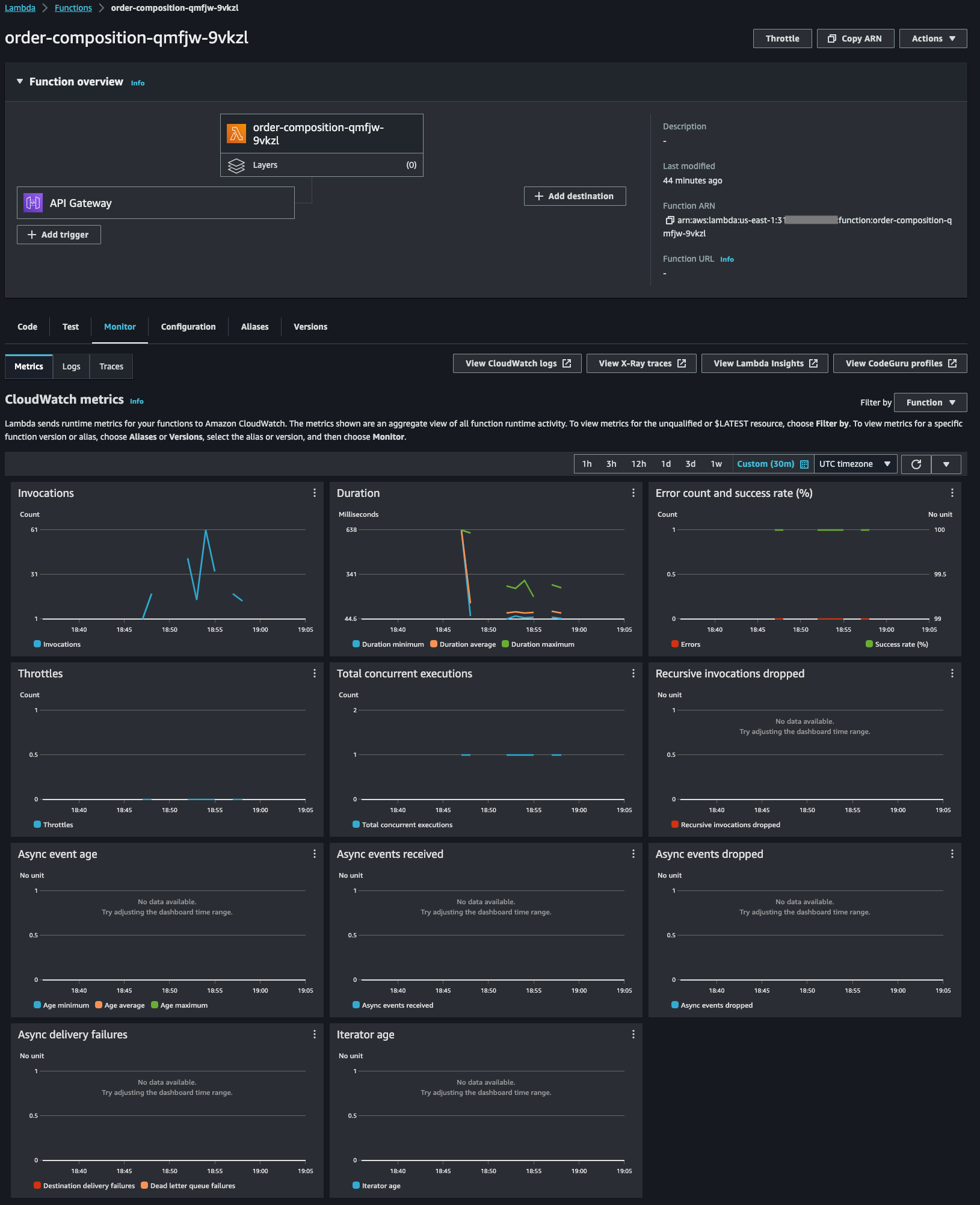Select the Logs sub-tab

click(x=71, y=366)
